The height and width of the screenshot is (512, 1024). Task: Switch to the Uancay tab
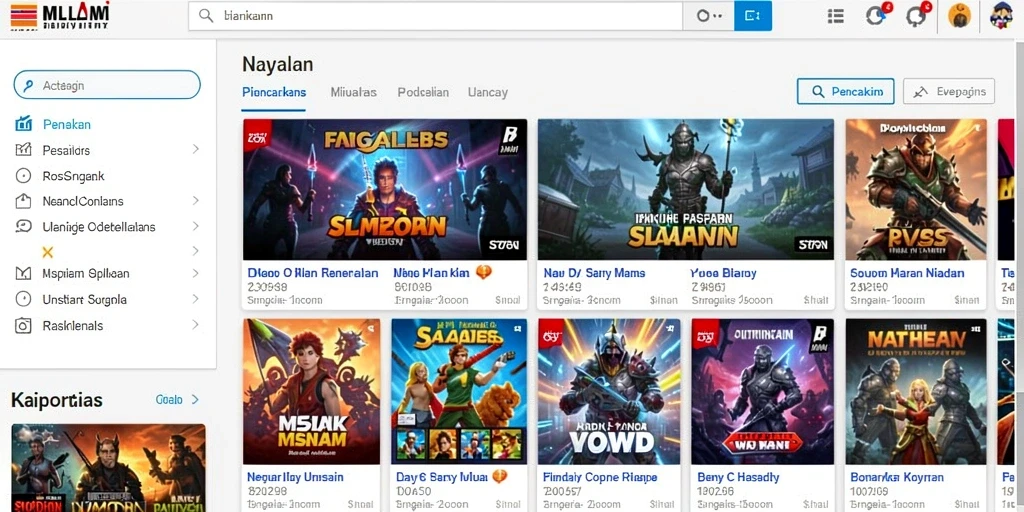pyautogui.click(x=488, y=92)
